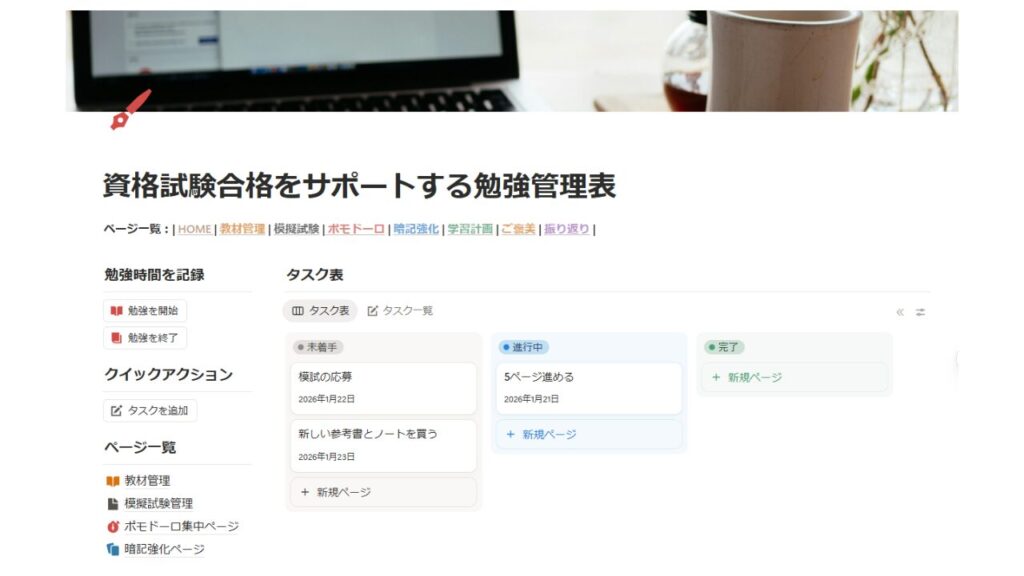The width and height of the screenshot is (1024, 576).
Task: Open the view settings swap-arrows icon
Action: pyautogui.click(x=920, y=312)
